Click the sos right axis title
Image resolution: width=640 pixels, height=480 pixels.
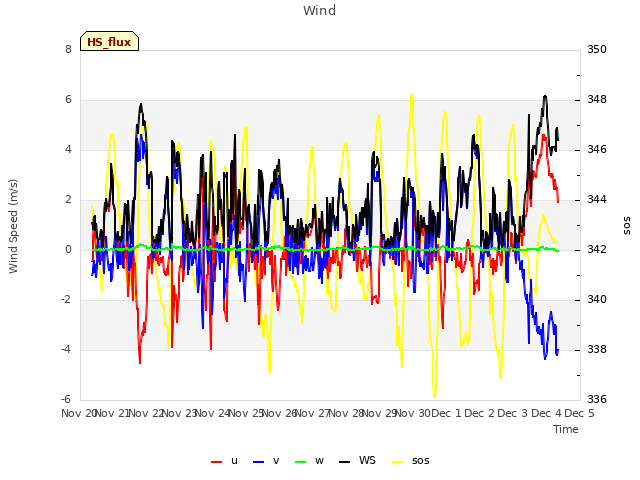tap(627, 226)
